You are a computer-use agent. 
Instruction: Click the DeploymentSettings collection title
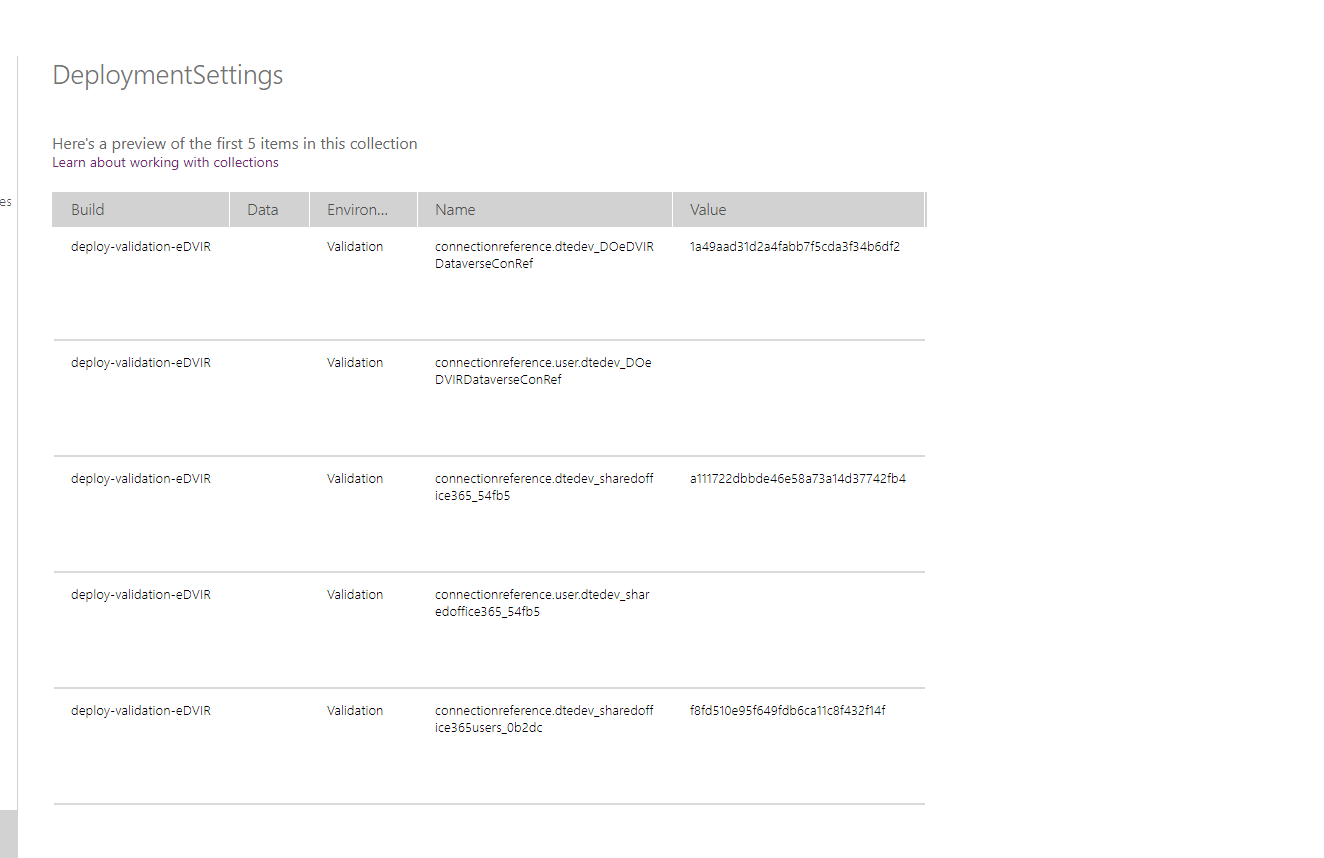[167, 75]
